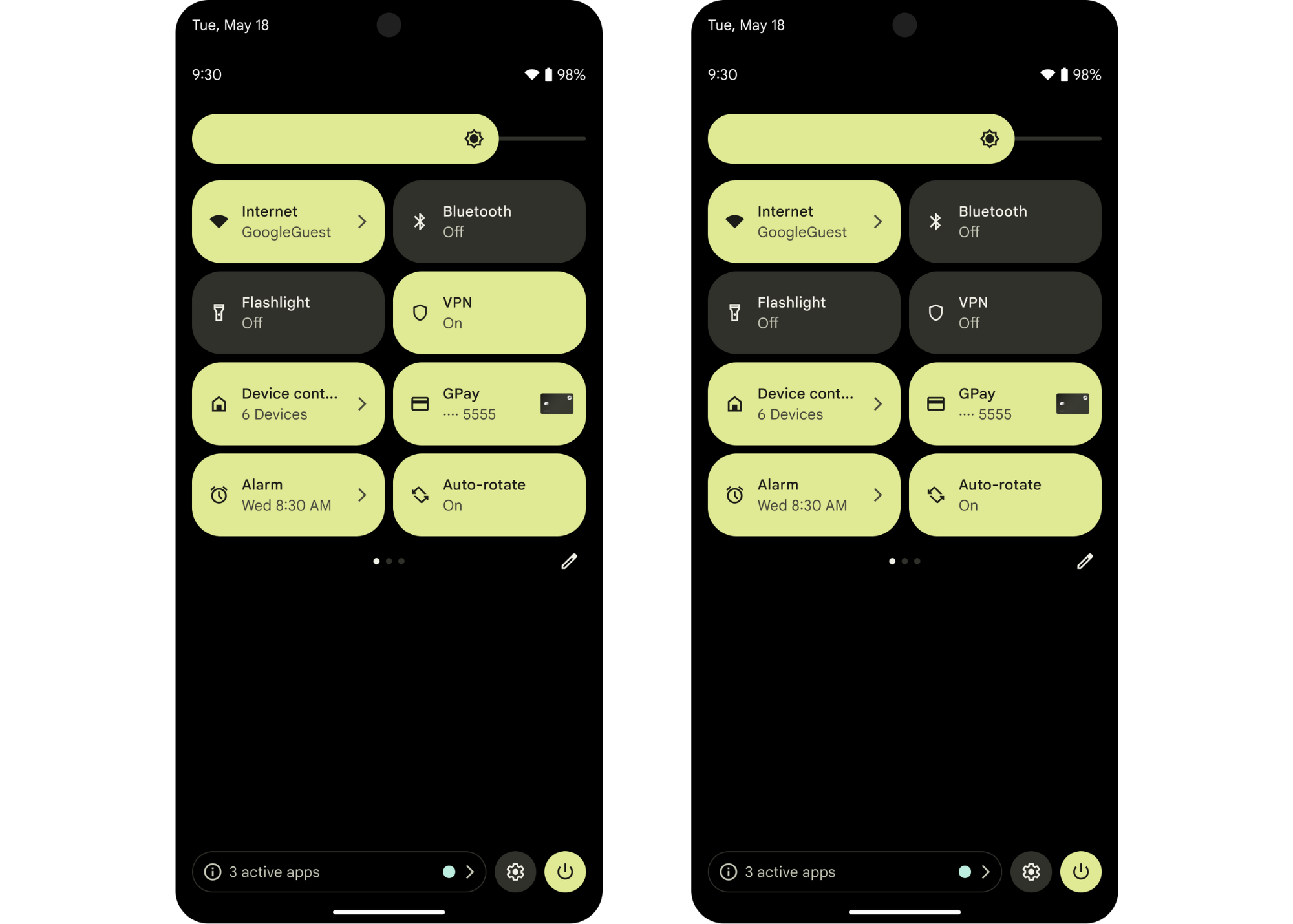Expand Alarm Wed 8:30 AM arrow

coord(362,494)
